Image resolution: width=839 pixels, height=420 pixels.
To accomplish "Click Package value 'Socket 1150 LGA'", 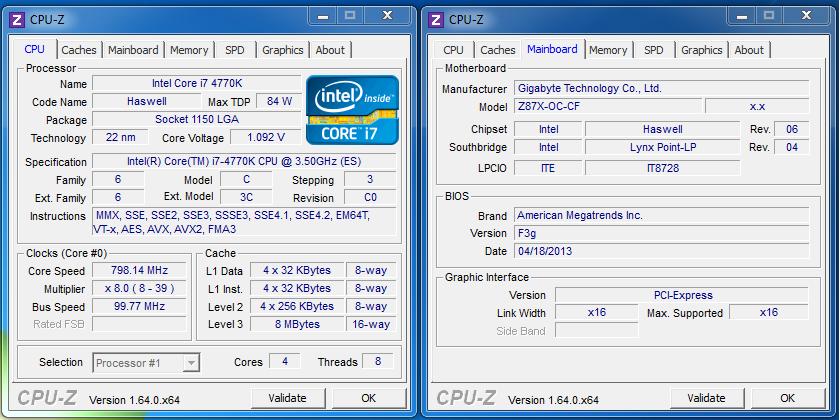I will pos(197,119).
